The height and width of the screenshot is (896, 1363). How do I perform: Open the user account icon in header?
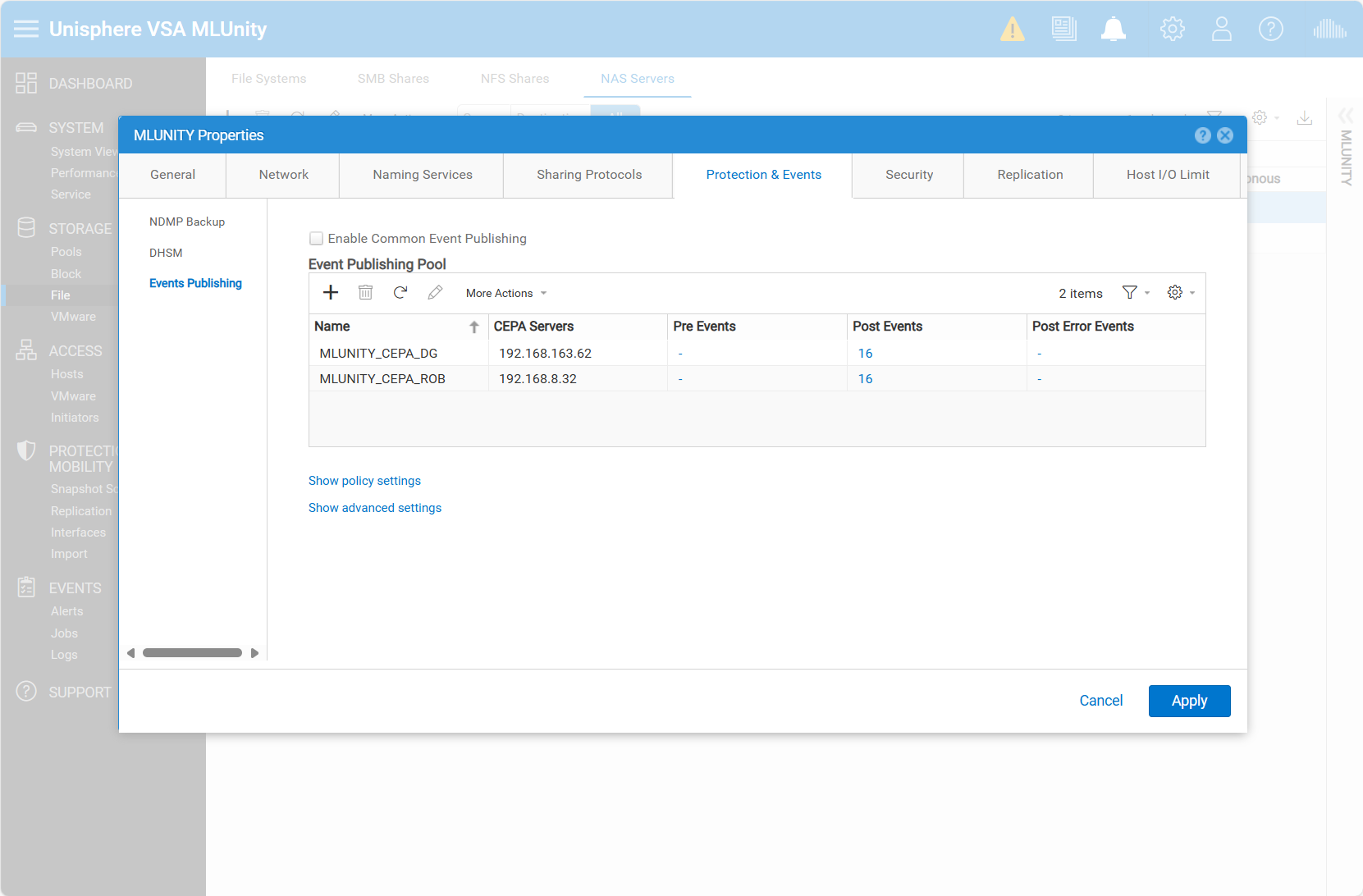pos(1221,30)
